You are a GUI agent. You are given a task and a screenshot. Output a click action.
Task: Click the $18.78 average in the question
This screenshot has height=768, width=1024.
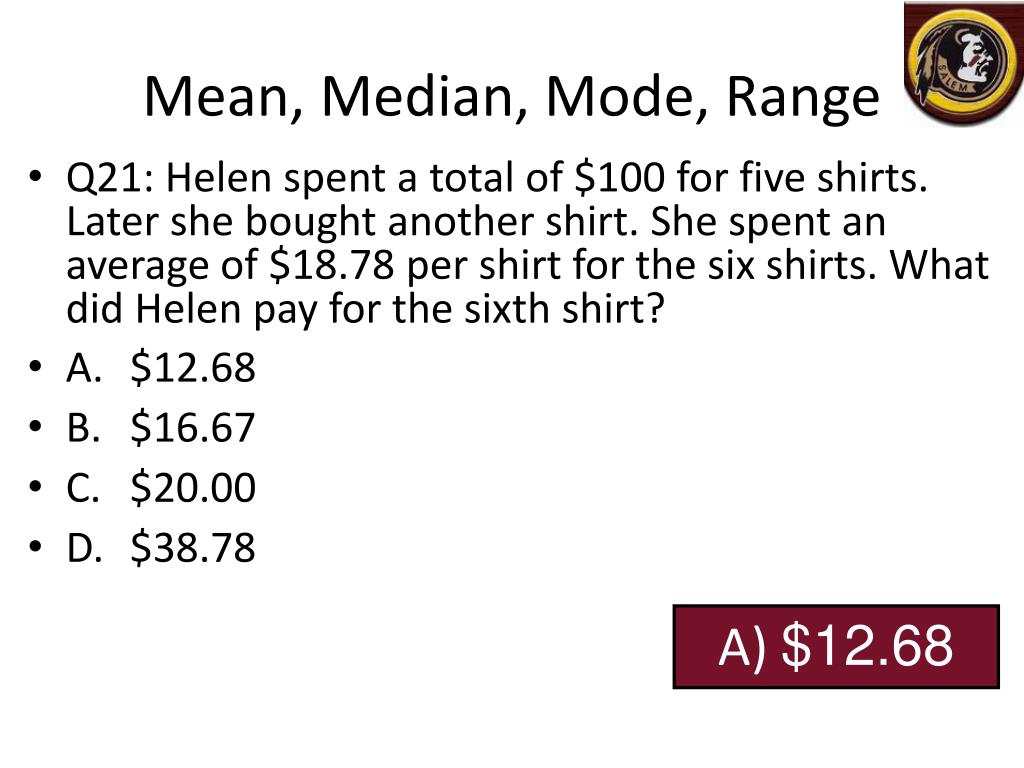point(332,264)
